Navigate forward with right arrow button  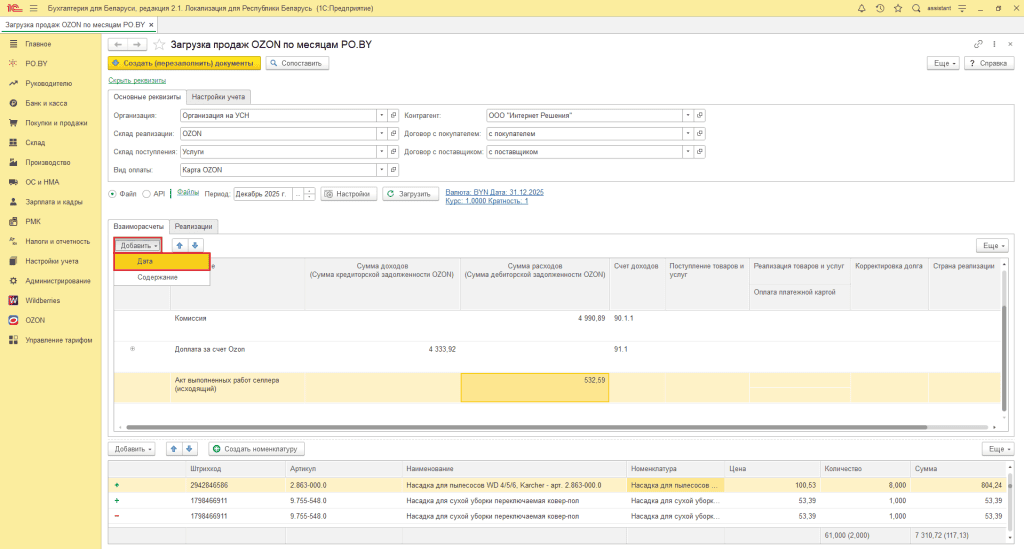[x=136, y=44]
